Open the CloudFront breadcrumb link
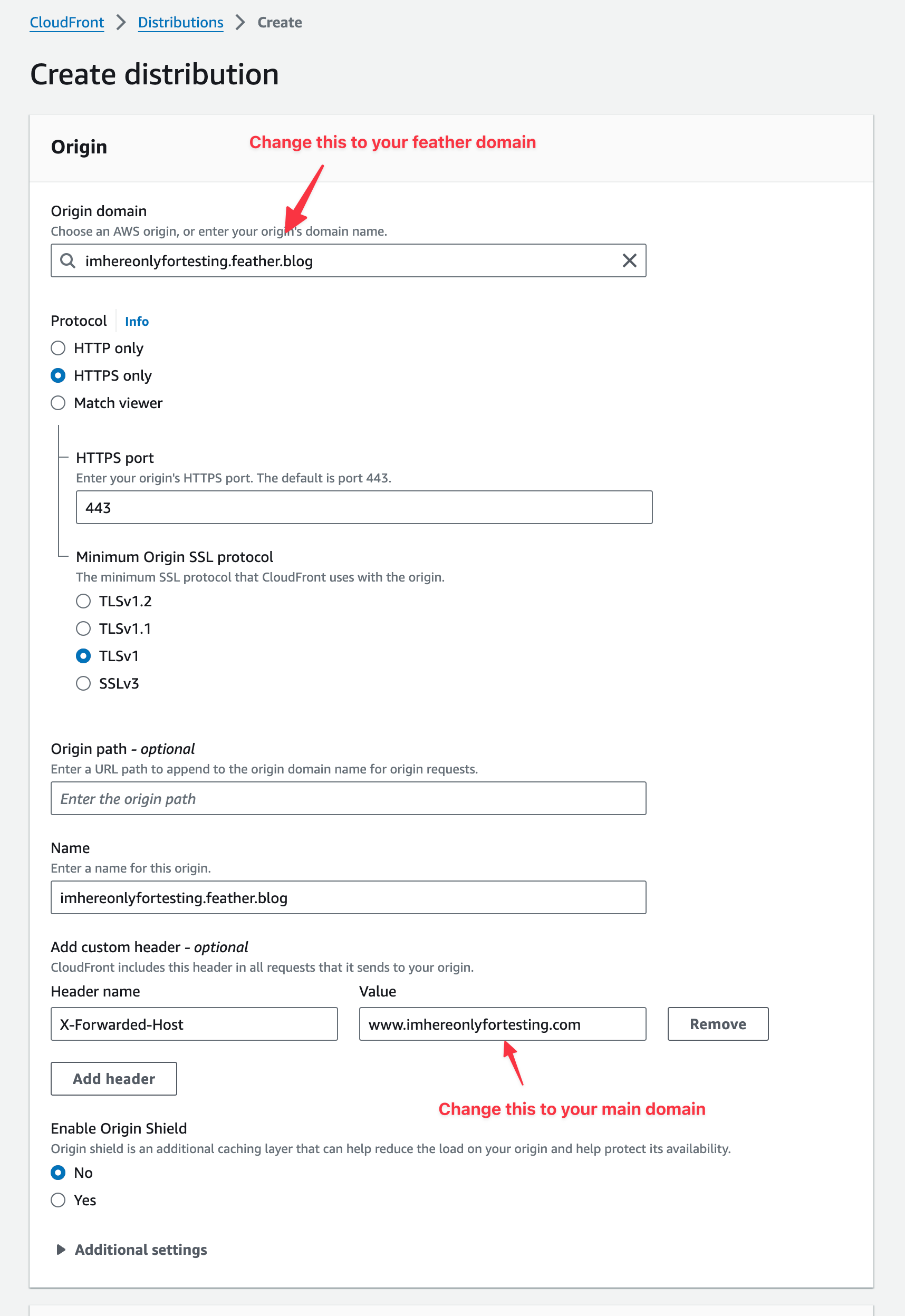 [x=67, y=23]
